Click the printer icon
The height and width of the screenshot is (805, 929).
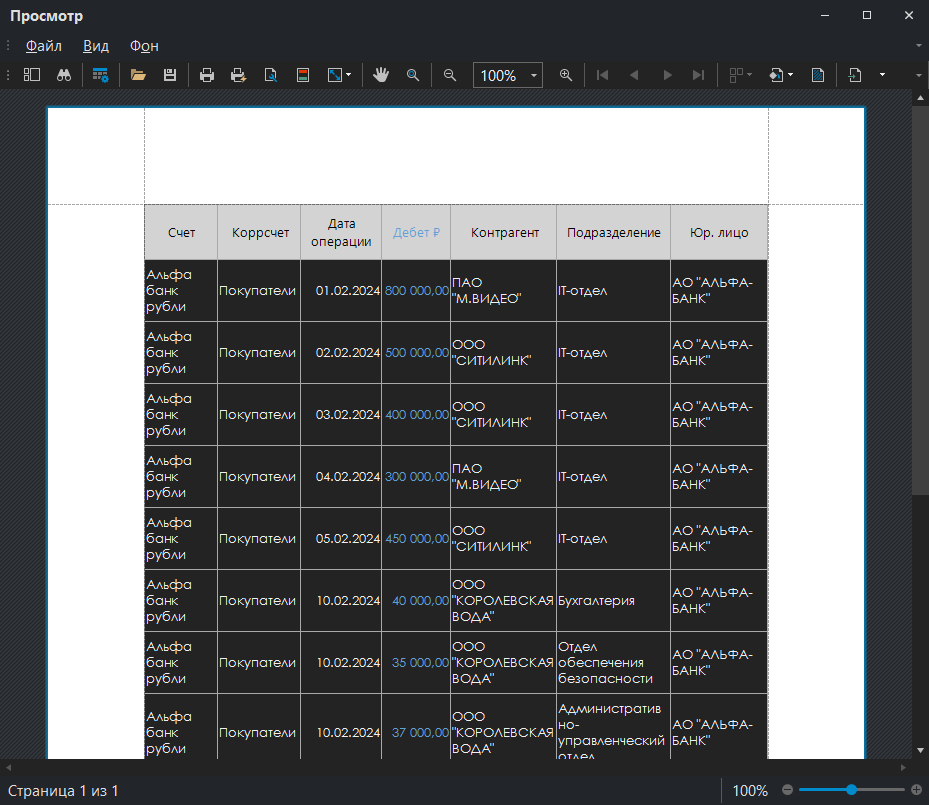[207, 75]
